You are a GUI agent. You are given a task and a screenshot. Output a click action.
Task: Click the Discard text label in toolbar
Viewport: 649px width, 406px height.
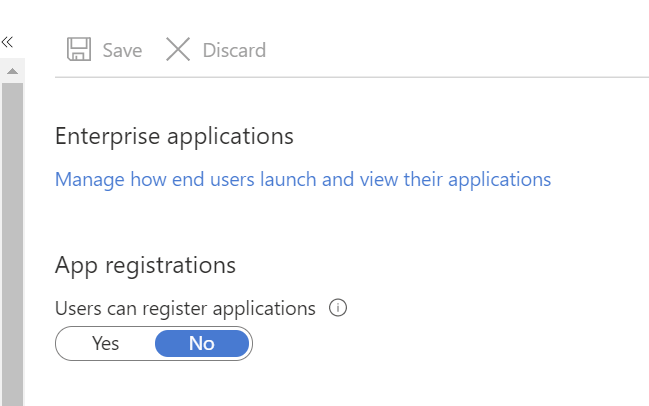click(x=234, y=50)
